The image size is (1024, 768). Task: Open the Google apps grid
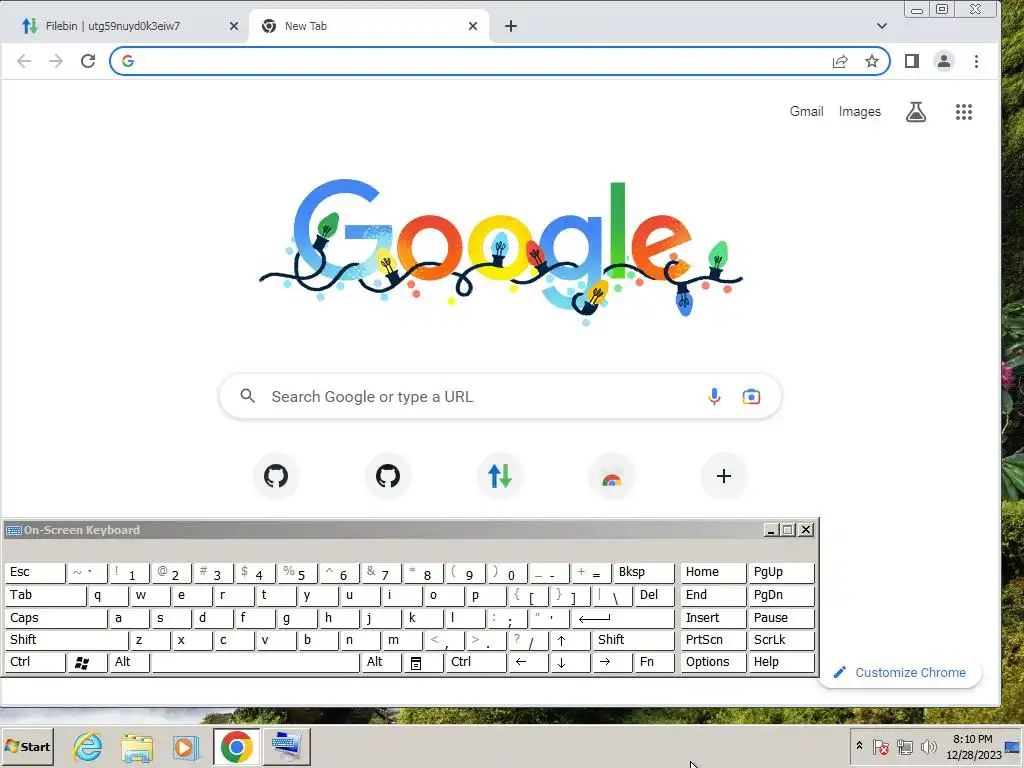point(964,112)
